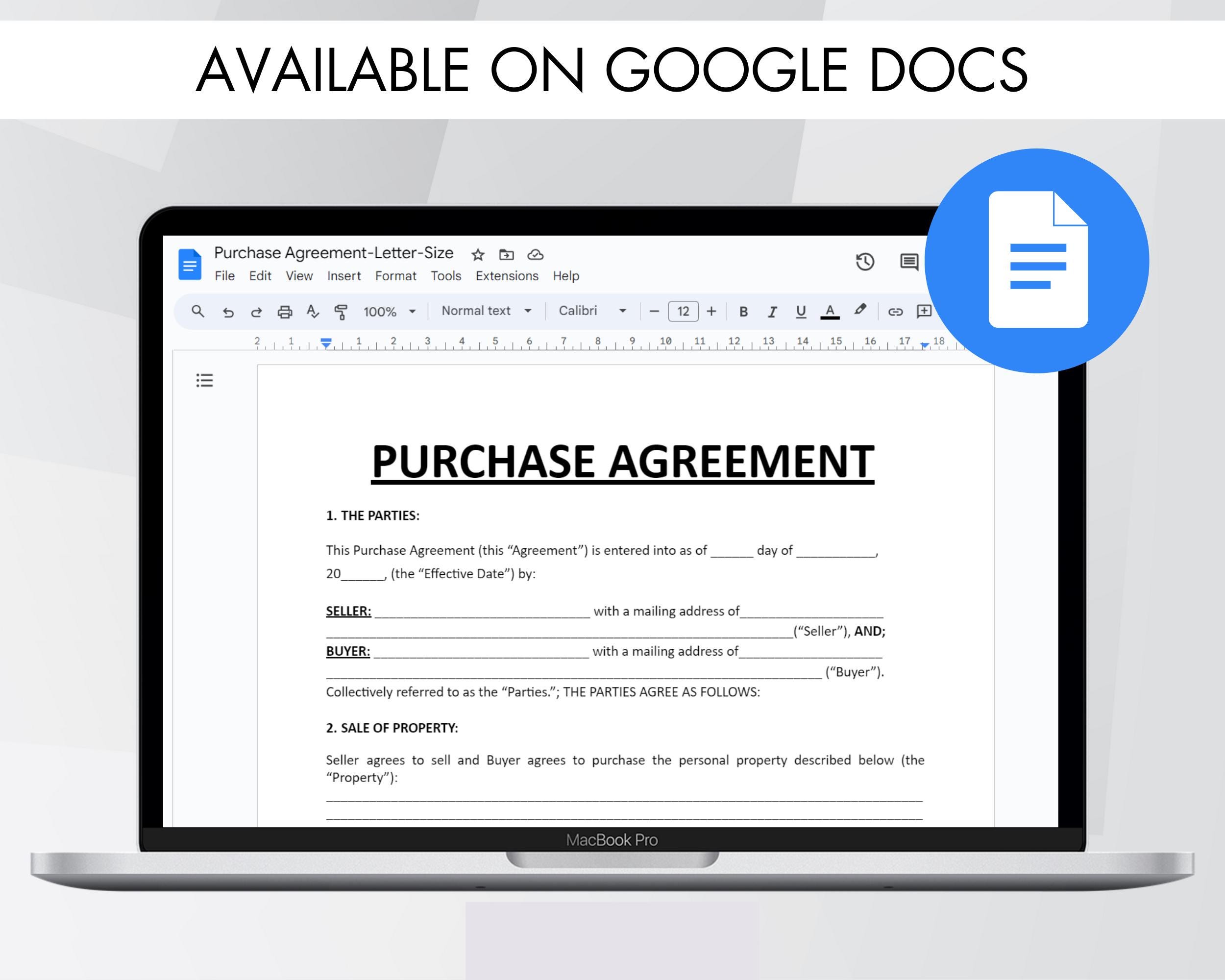The image size is (1225, 980).
Task: Click the document title Purchase Agreement-Letter-Size
Action: tap(334, 253)
